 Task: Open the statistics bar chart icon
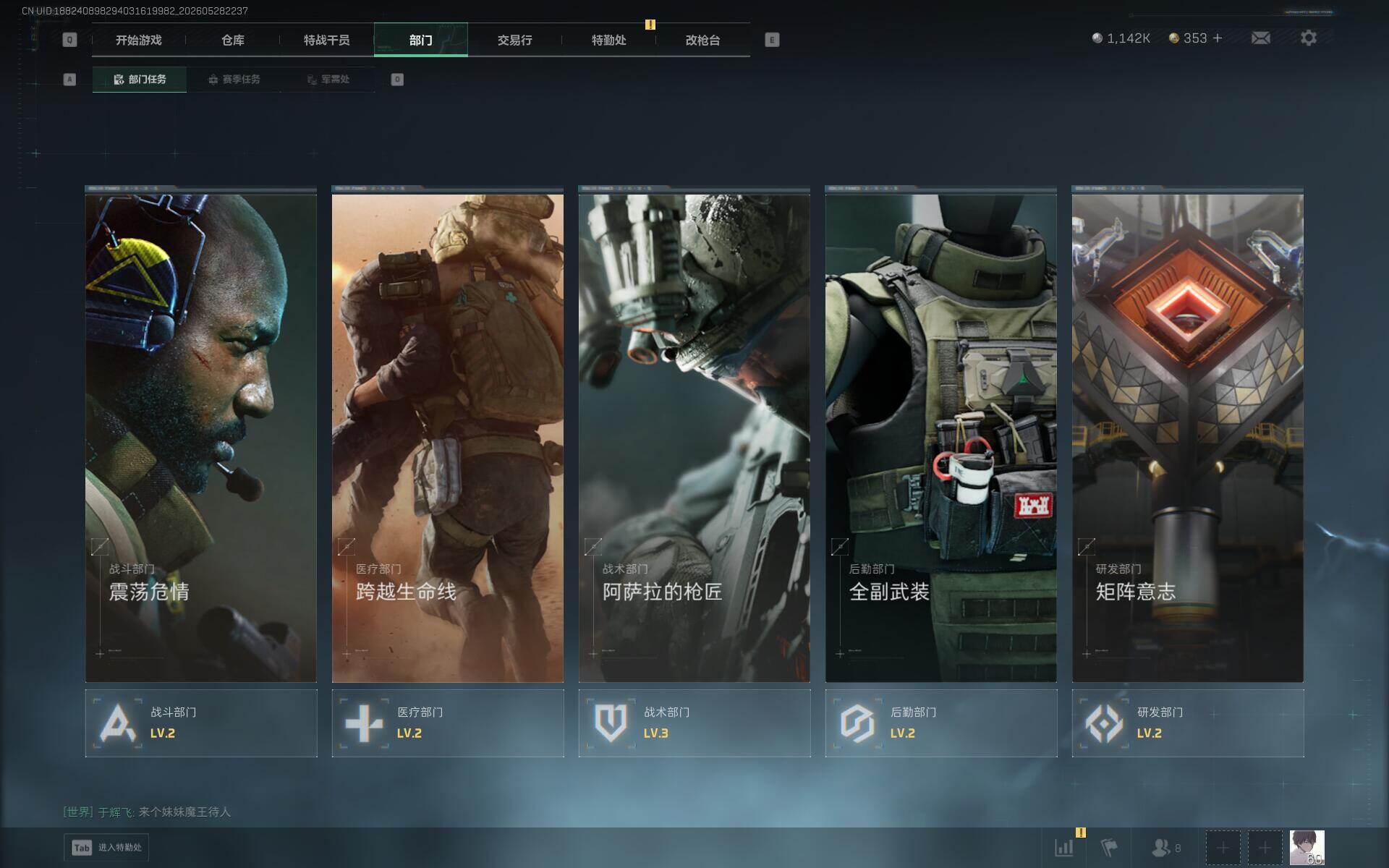point(1064,847)
